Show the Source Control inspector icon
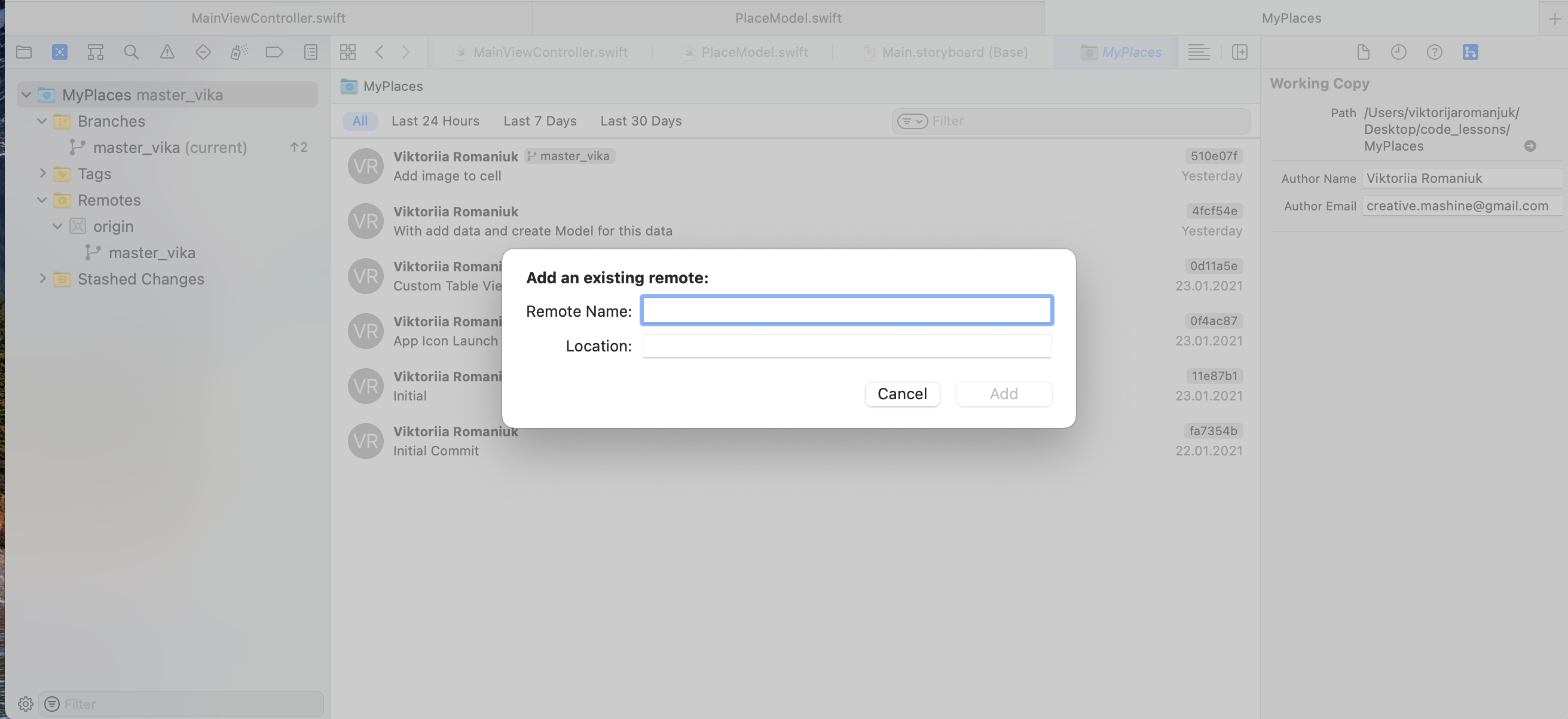The image size is (1568, 719). (1471, 52)
